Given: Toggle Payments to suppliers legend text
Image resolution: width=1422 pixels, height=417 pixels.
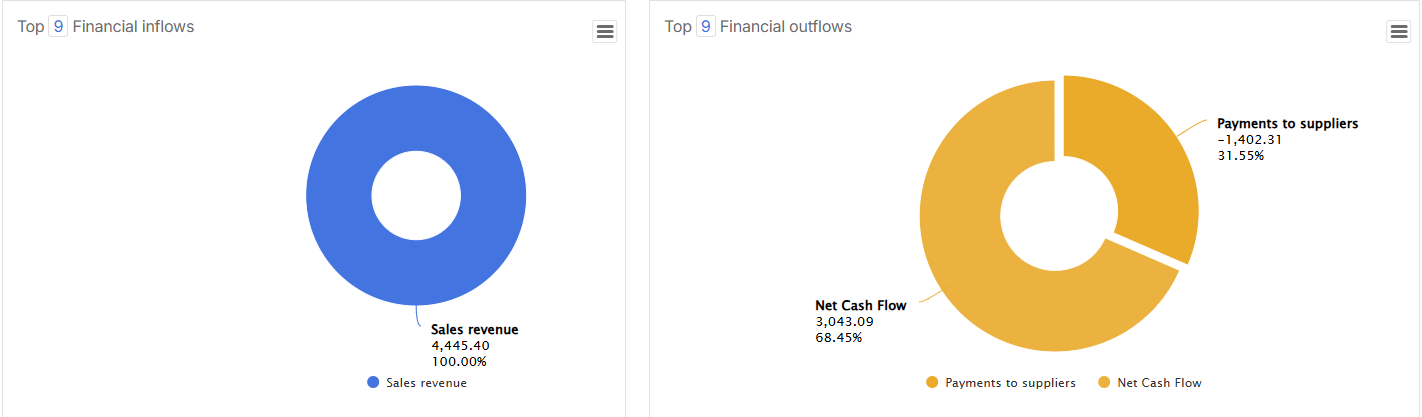Looking at the screenshot, I should click(x=1010, y=383).
